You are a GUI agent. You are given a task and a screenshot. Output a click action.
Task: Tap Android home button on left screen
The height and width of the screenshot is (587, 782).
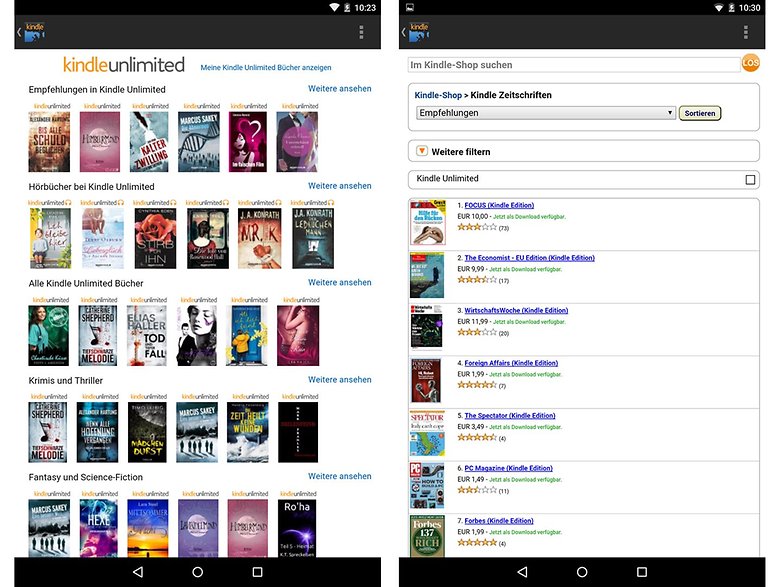pos(197,572)
